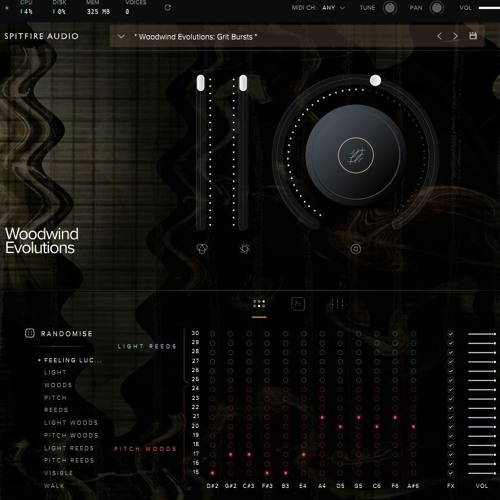Click the lit peg at row 20, column D5

340,427
